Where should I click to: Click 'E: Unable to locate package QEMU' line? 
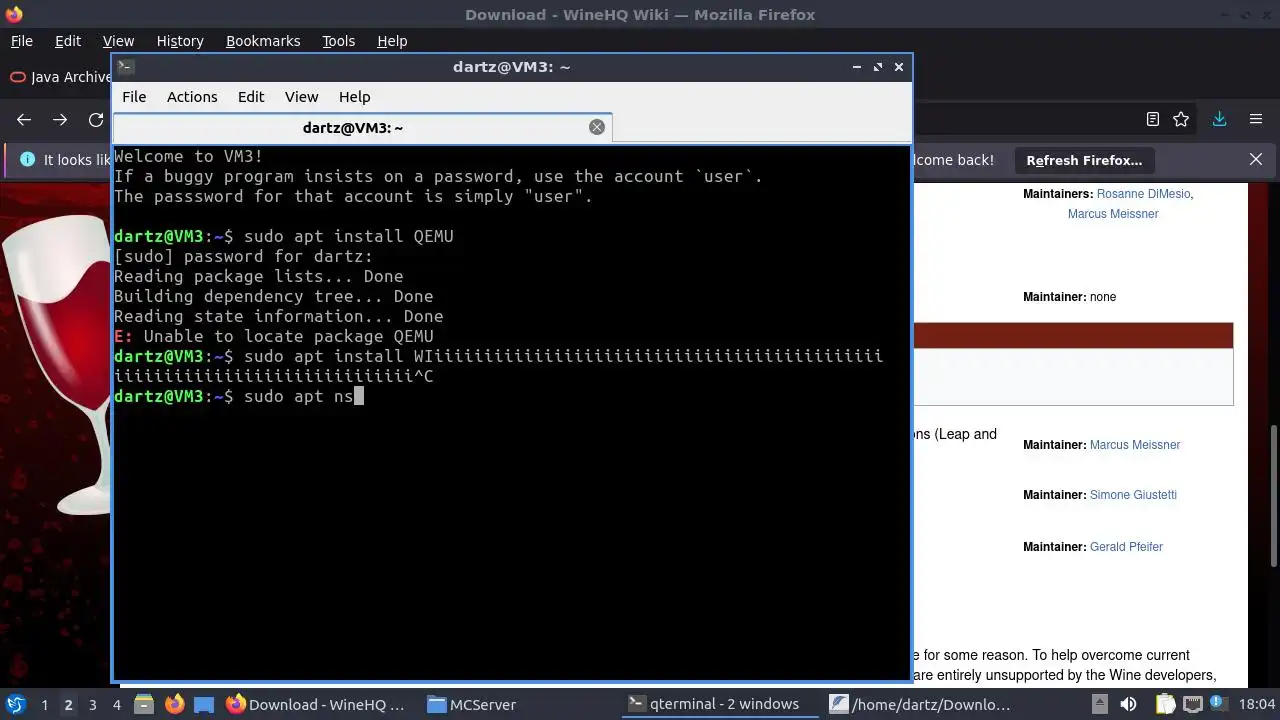(274, 337)
